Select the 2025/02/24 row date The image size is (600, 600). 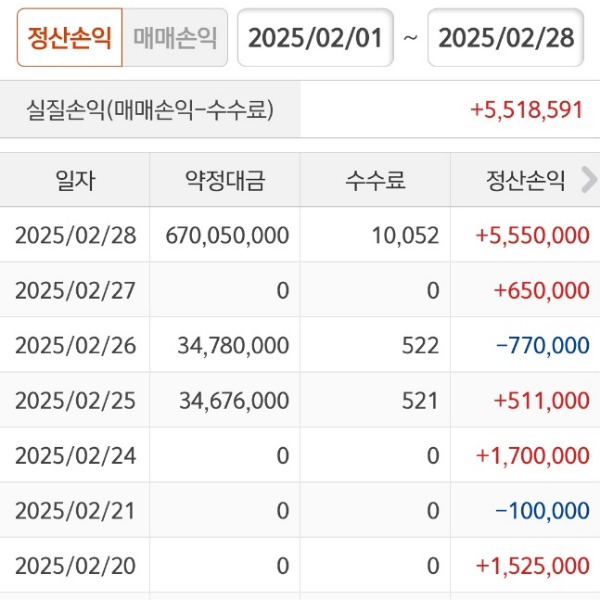pos(75,456)
